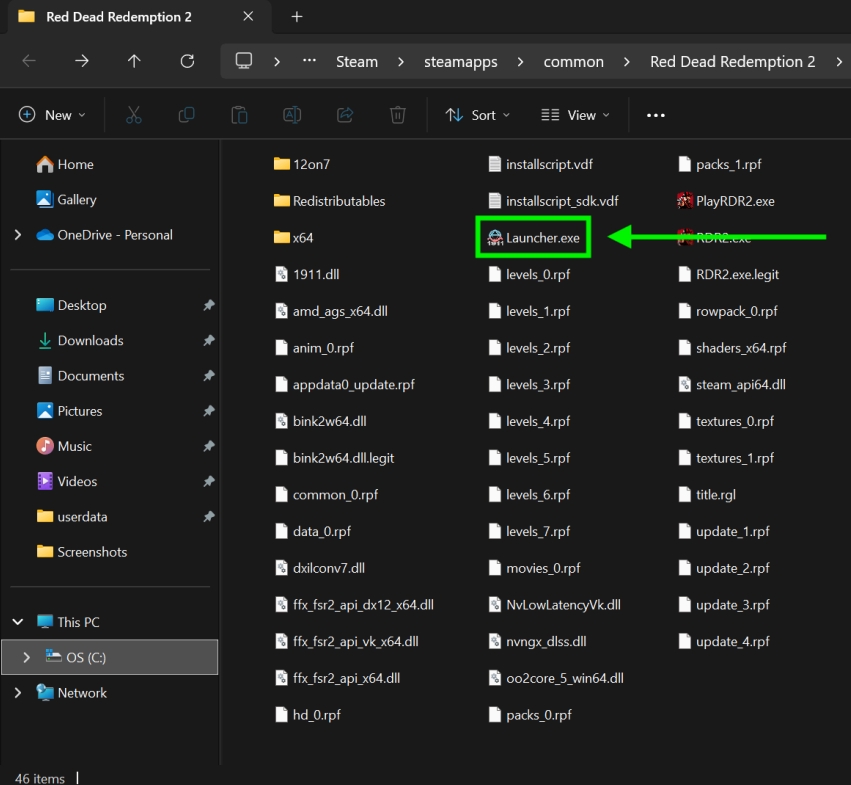This screenshot has width=851, height=785.
Task: Collapse the This PC tree node
Action: pyautogui.click(x=18, y=622)
